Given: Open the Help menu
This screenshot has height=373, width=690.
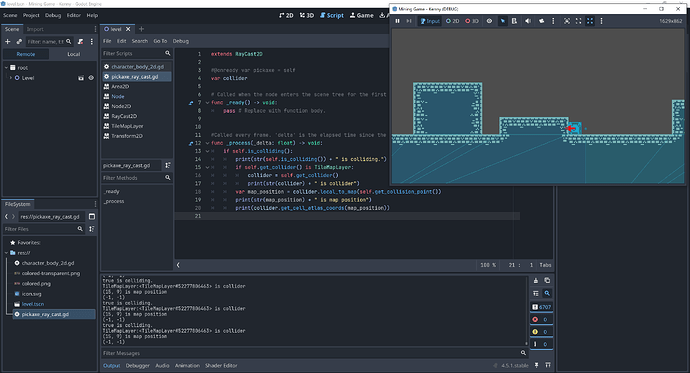Looking at the screenshot, I should coord(92,15).
